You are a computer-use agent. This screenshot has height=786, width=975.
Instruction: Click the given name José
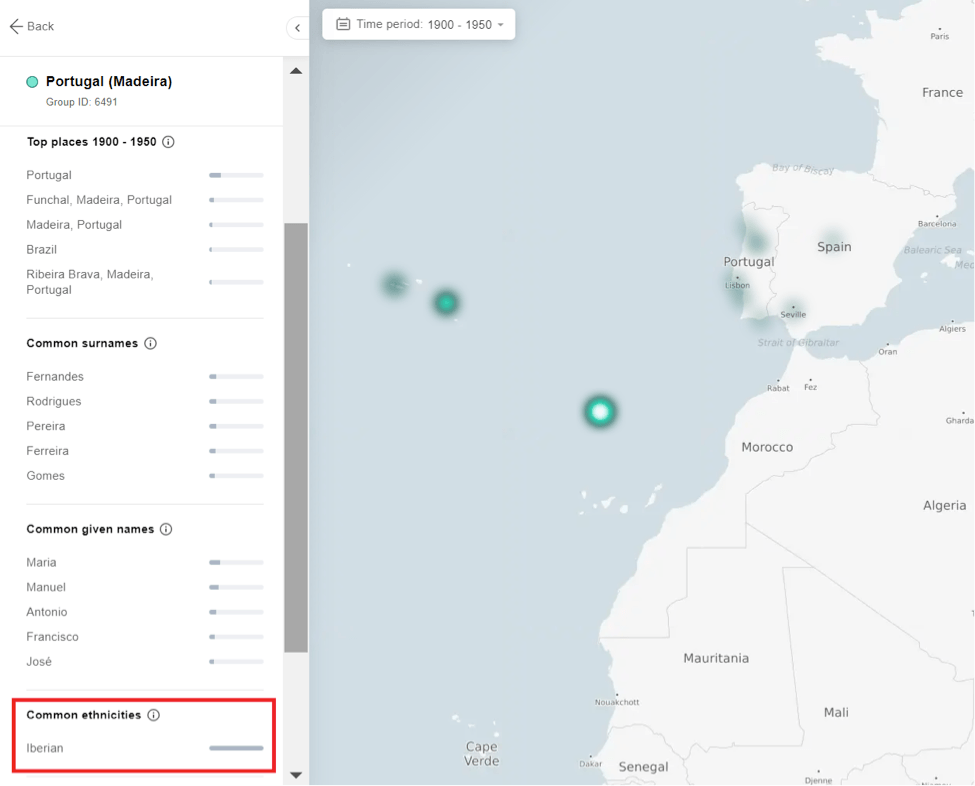[39, 662]
